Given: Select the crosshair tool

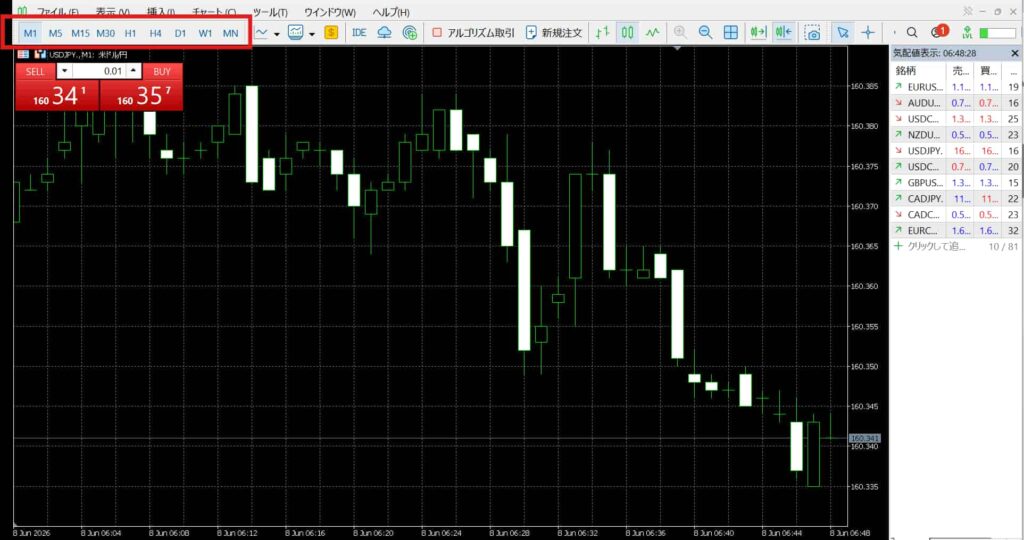Looking at the screenshot, I should click(868, 32).
